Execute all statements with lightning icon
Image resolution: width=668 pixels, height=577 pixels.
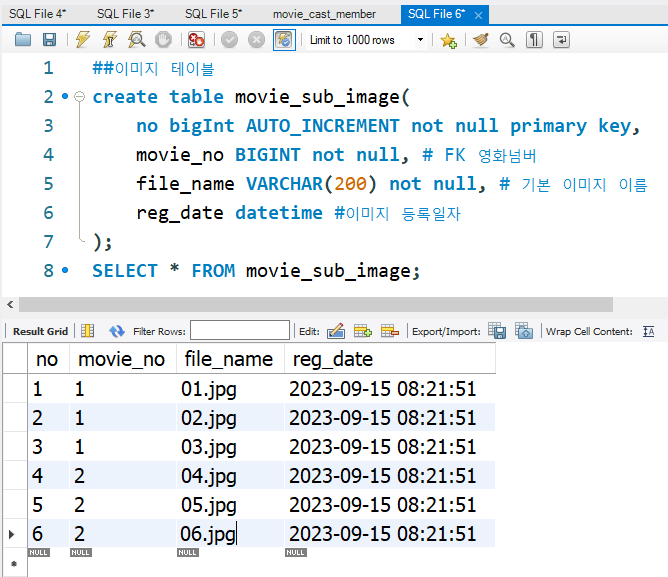coord(83,40)
